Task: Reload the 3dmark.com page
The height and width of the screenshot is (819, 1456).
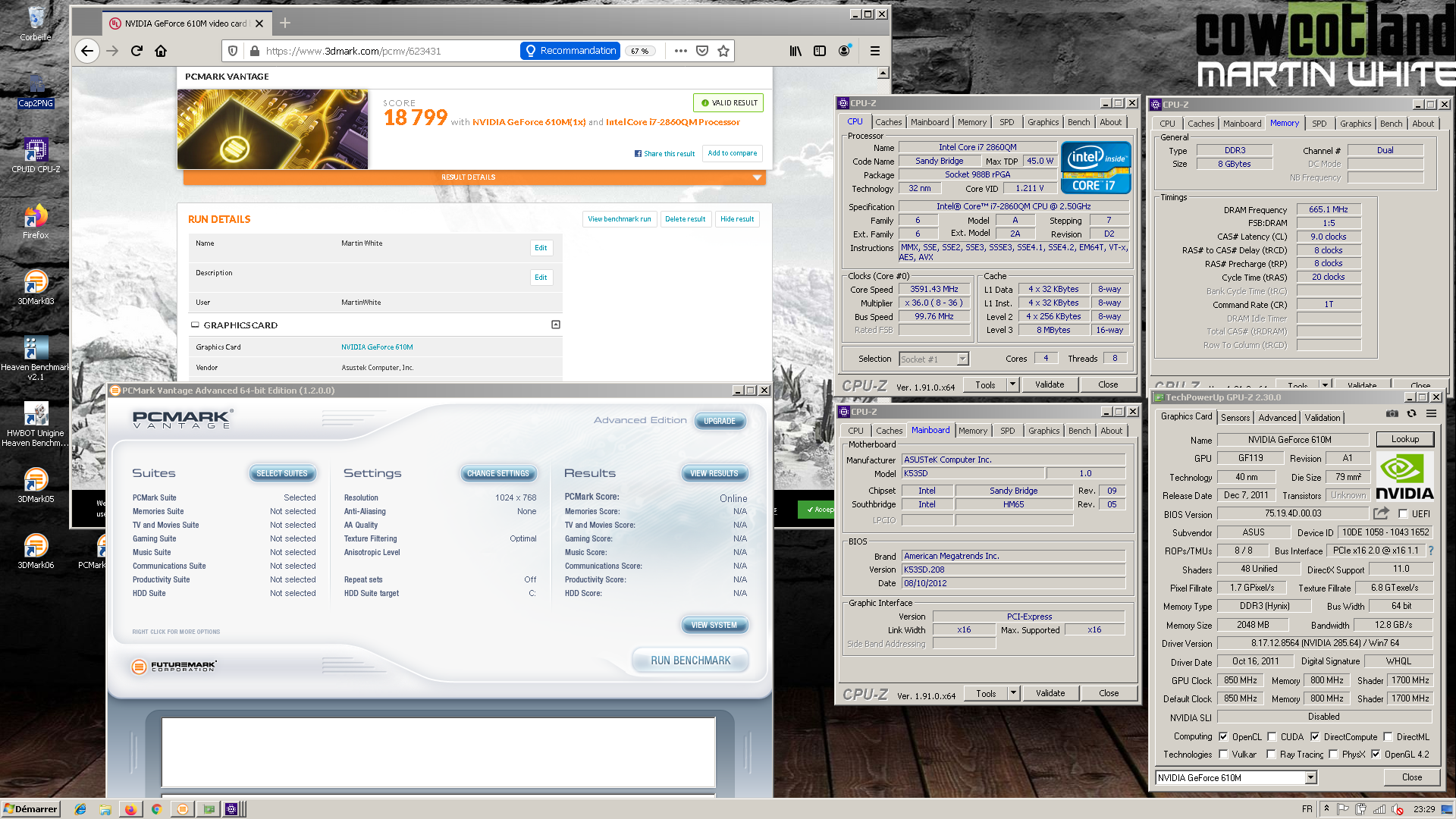Action: (x=136, y=51)
